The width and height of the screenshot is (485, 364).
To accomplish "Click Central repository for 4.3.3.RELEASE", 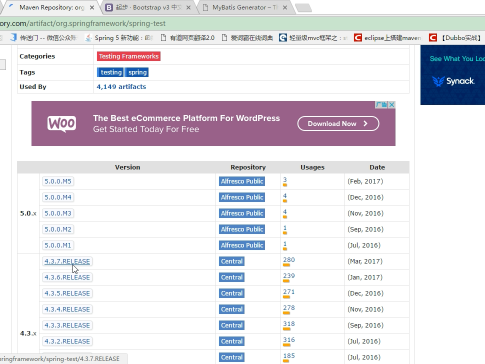I will [232, 325].
